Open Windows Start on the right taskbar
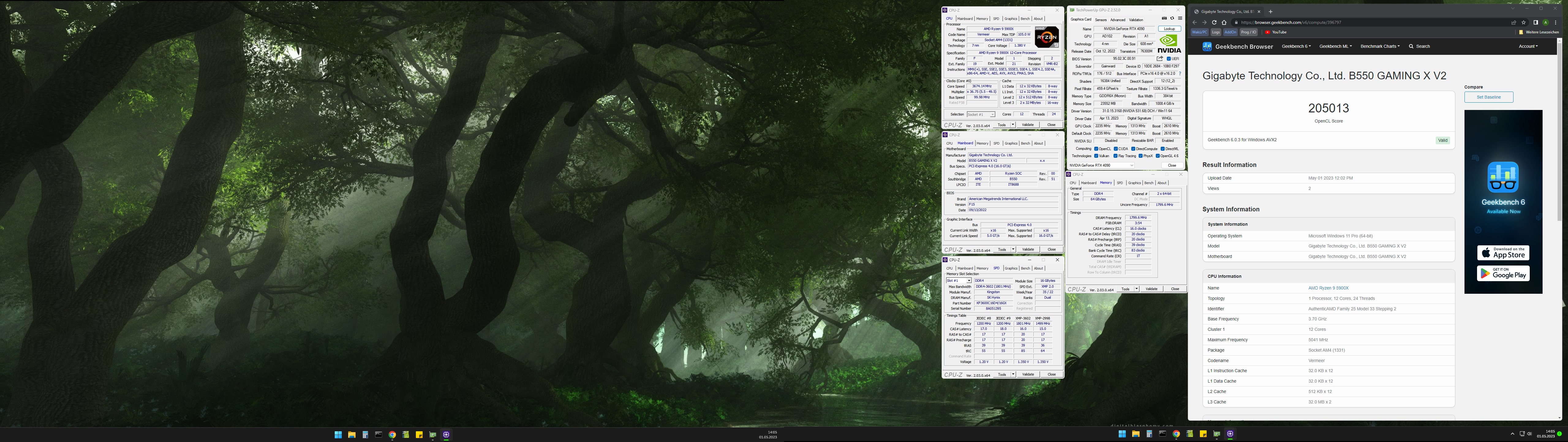This screenshot has height=442, width=1568. 1122,434
